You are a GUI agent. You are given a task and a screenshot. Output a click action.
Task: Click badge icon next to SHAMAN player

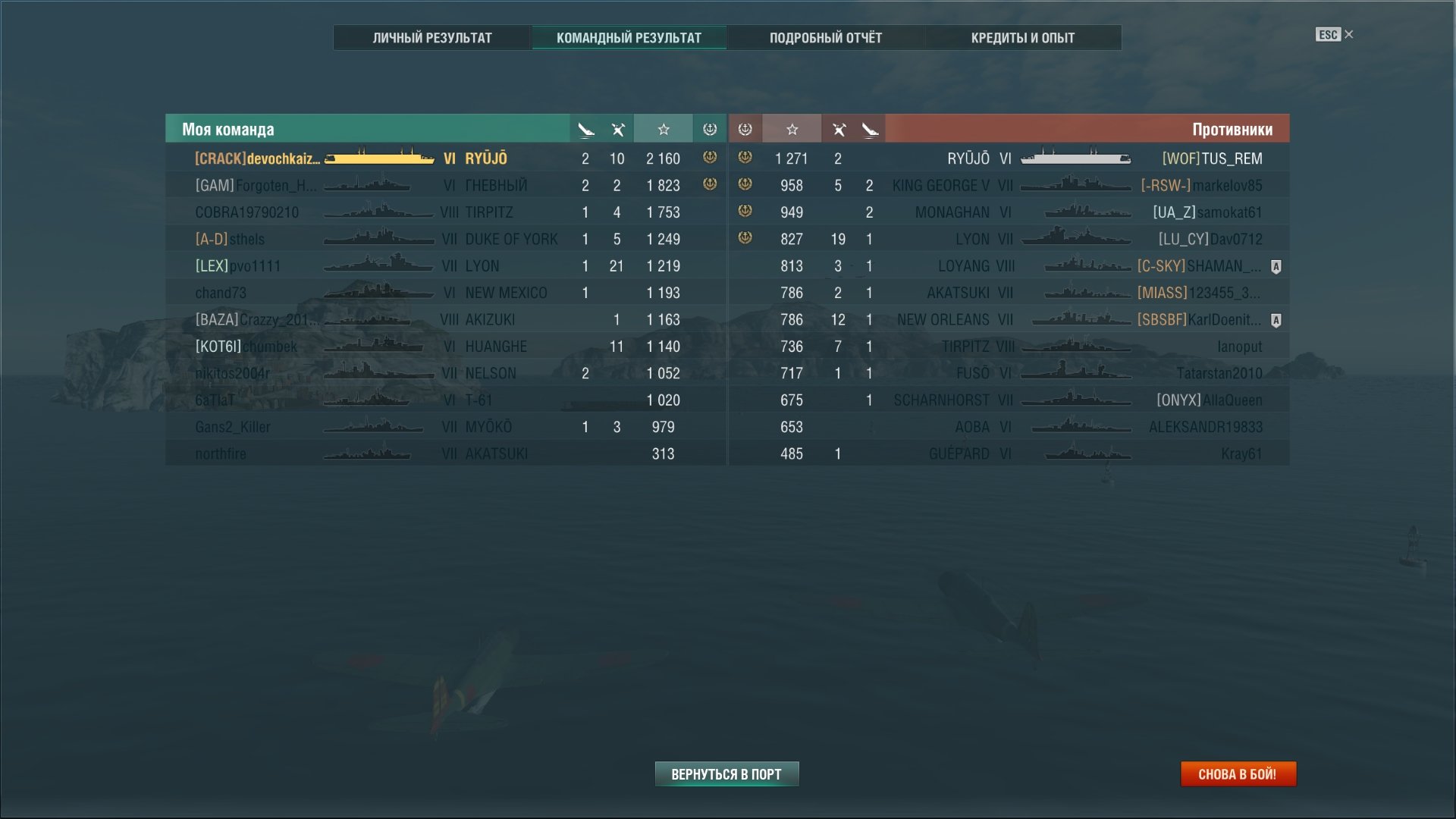pos(1276,266)
